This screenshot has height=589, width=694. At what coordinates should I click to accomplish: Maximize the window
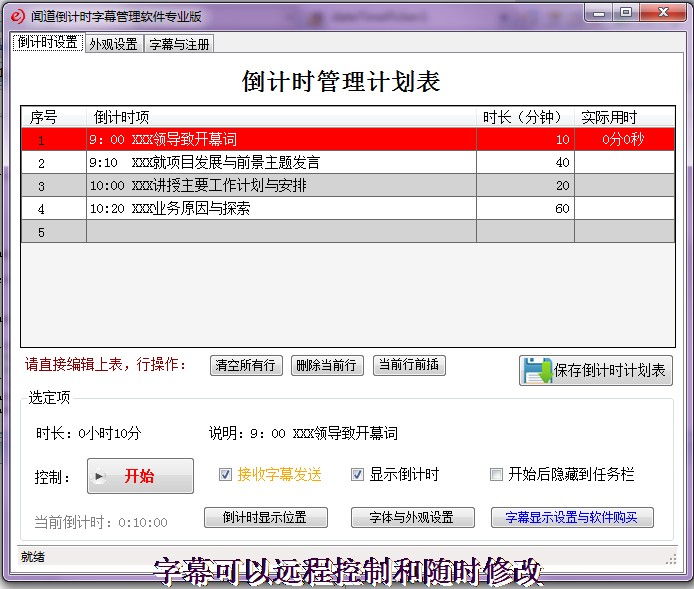[x=626, y=12]
